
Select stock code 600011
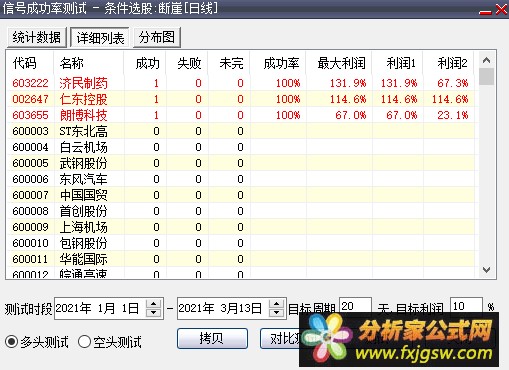tap(30, 259)
